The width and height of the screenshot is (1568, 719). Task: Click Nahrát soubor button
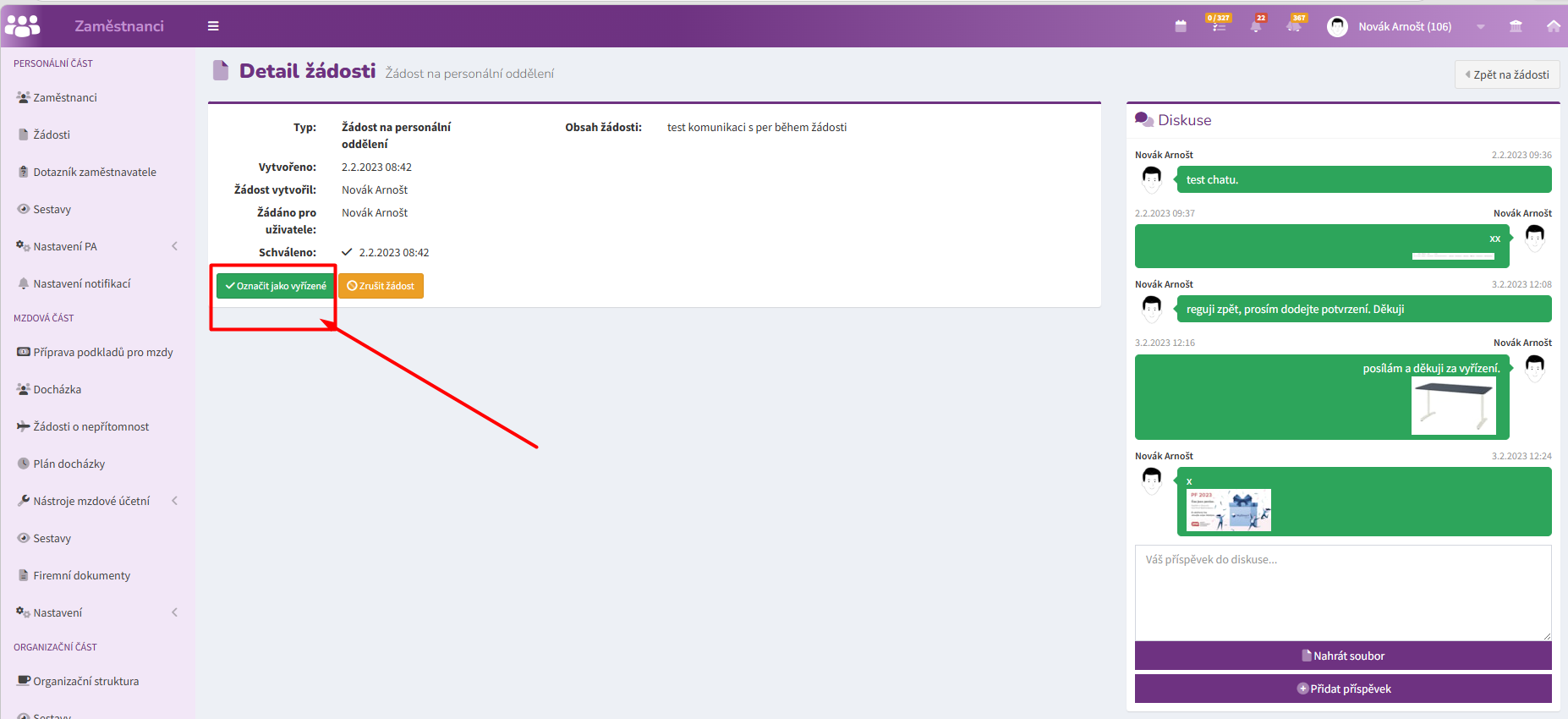[1343, 656]
